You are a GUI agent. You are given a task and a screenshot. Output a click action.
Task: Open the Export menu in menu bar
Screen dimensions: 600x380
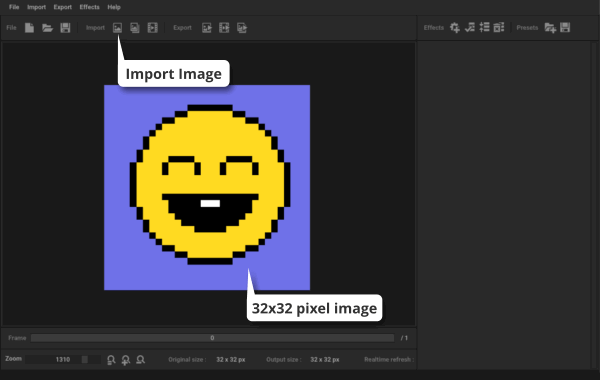click(62, 7)
